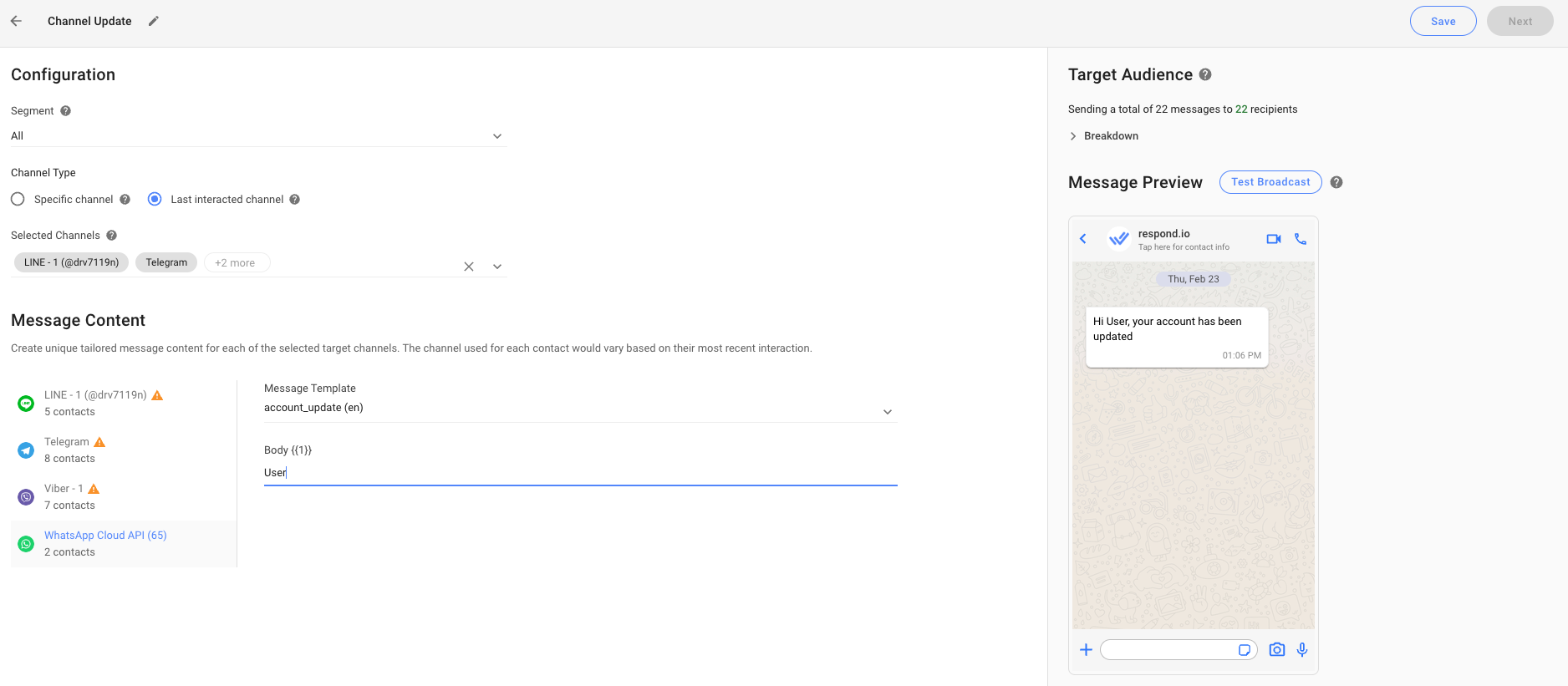Click the microphone icon in message preview
1568x686 pixels.
click(x=1301, y=650)
